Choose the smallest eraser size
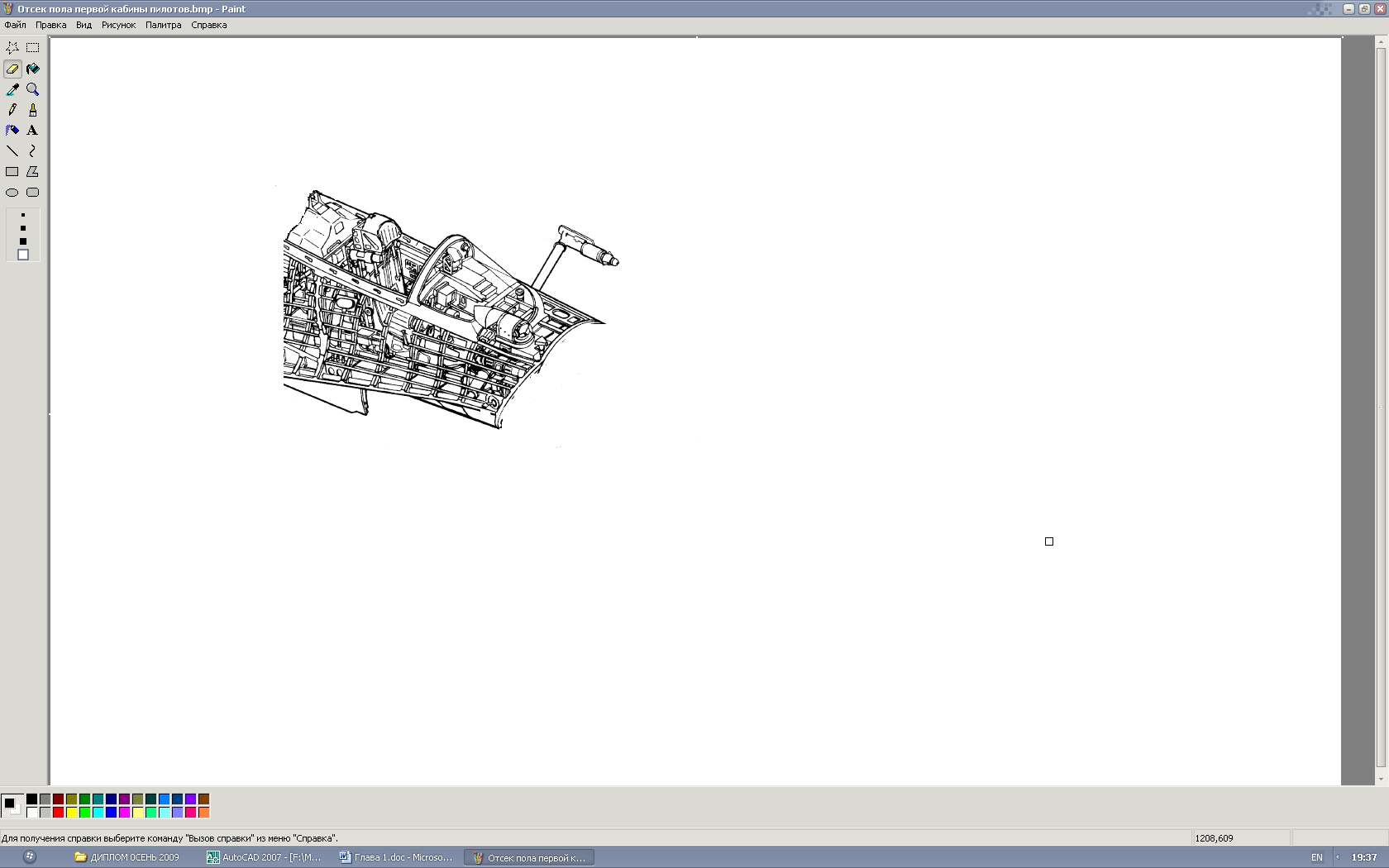1389x868 pixels. pyautogui.click(x=23, y=215)
